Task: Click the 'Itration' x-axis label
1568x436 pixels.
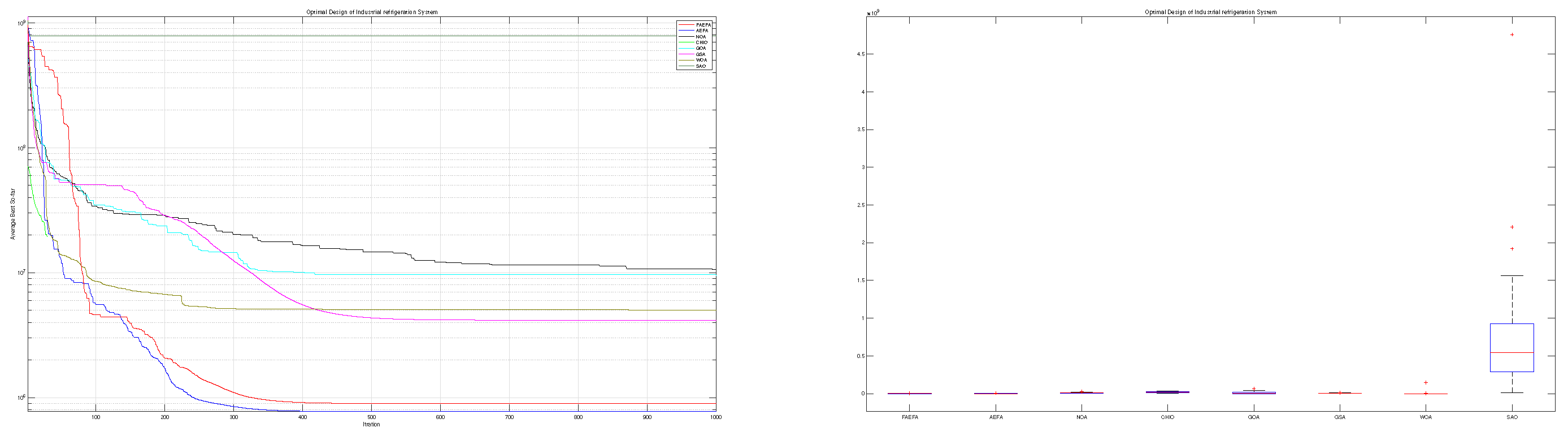Action: pos(371,425)
